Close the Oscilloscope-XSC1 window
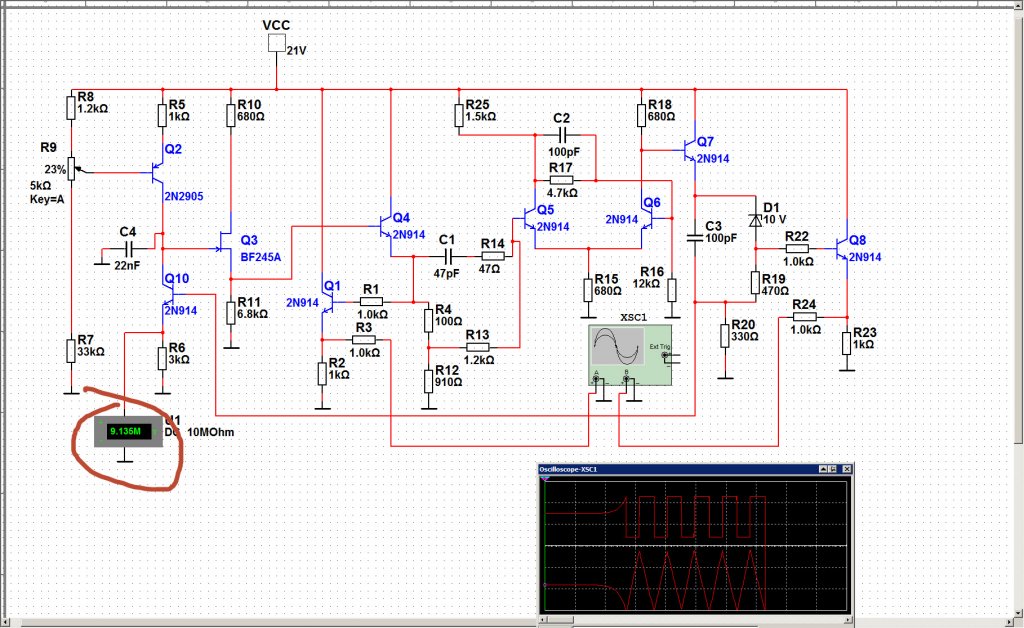Viewport: 1024px width, 628px height. [847, 469]
